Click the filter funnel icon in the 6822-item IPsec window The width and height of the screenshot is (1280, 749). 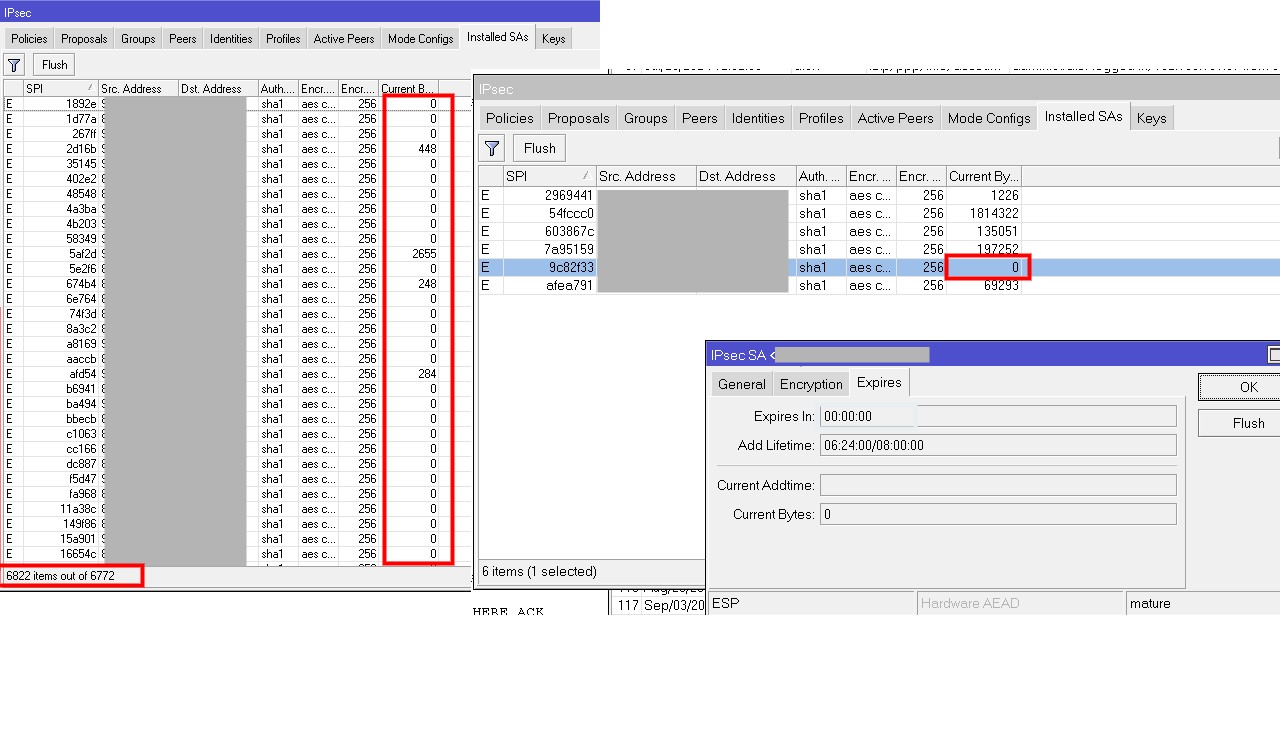(14, 65)
